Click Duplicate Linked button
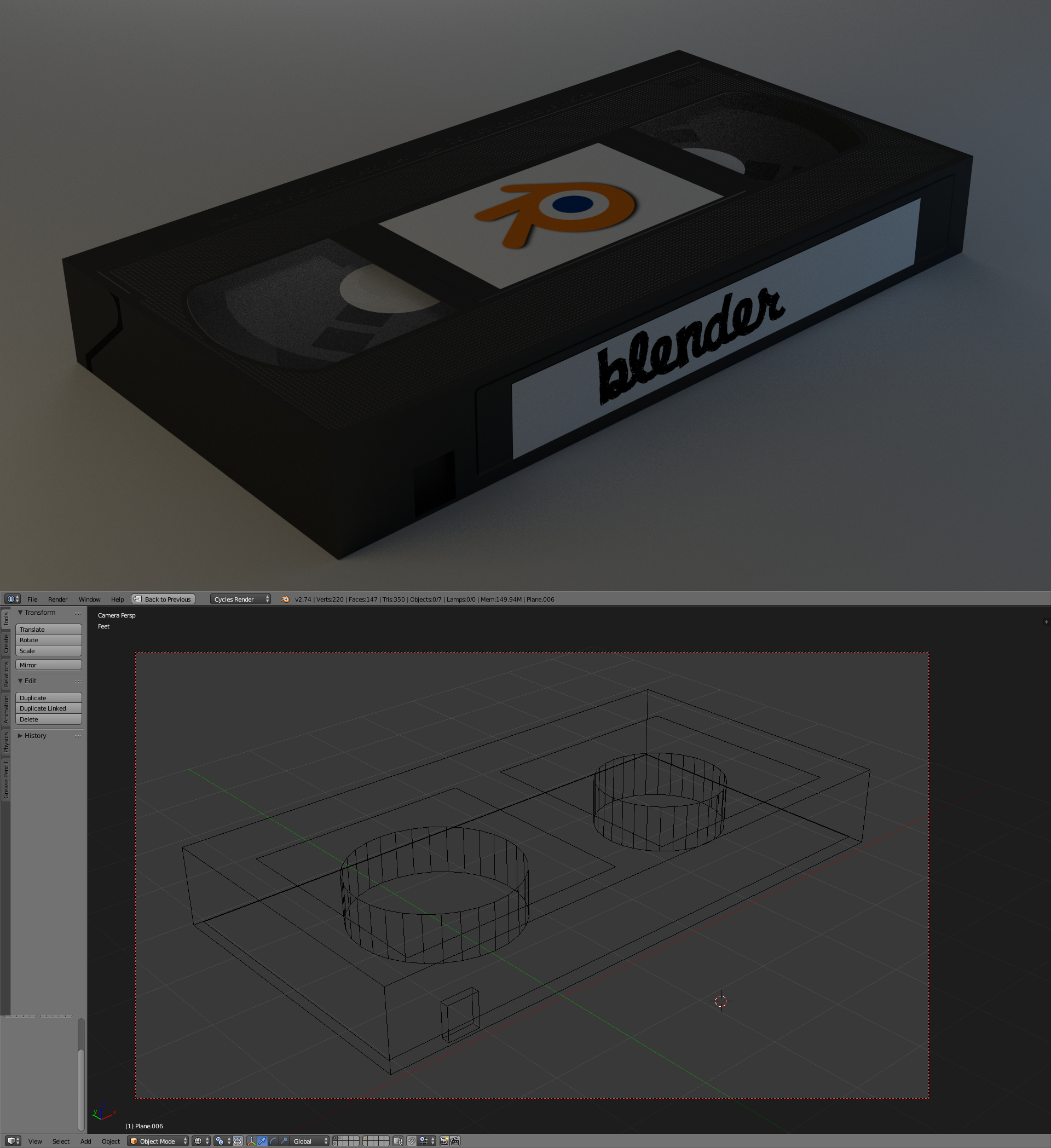 point(48,708)
